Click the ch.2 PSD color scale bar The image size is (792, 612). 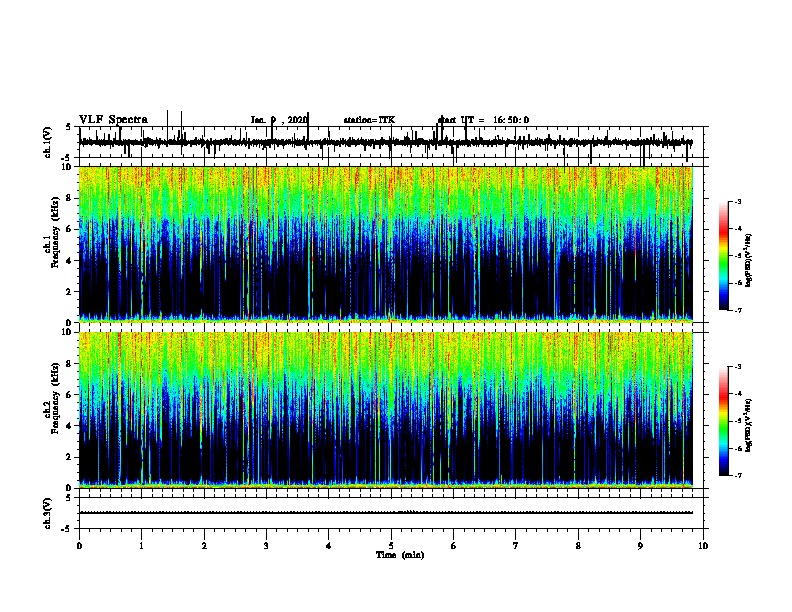point(724,421)
